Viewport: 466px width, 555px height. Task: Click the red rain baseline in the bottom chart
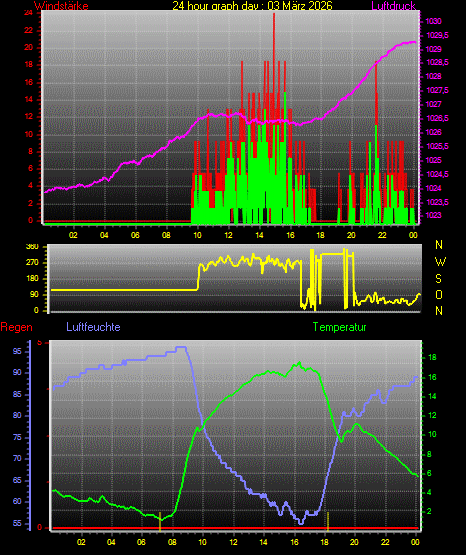click(235, 528)
